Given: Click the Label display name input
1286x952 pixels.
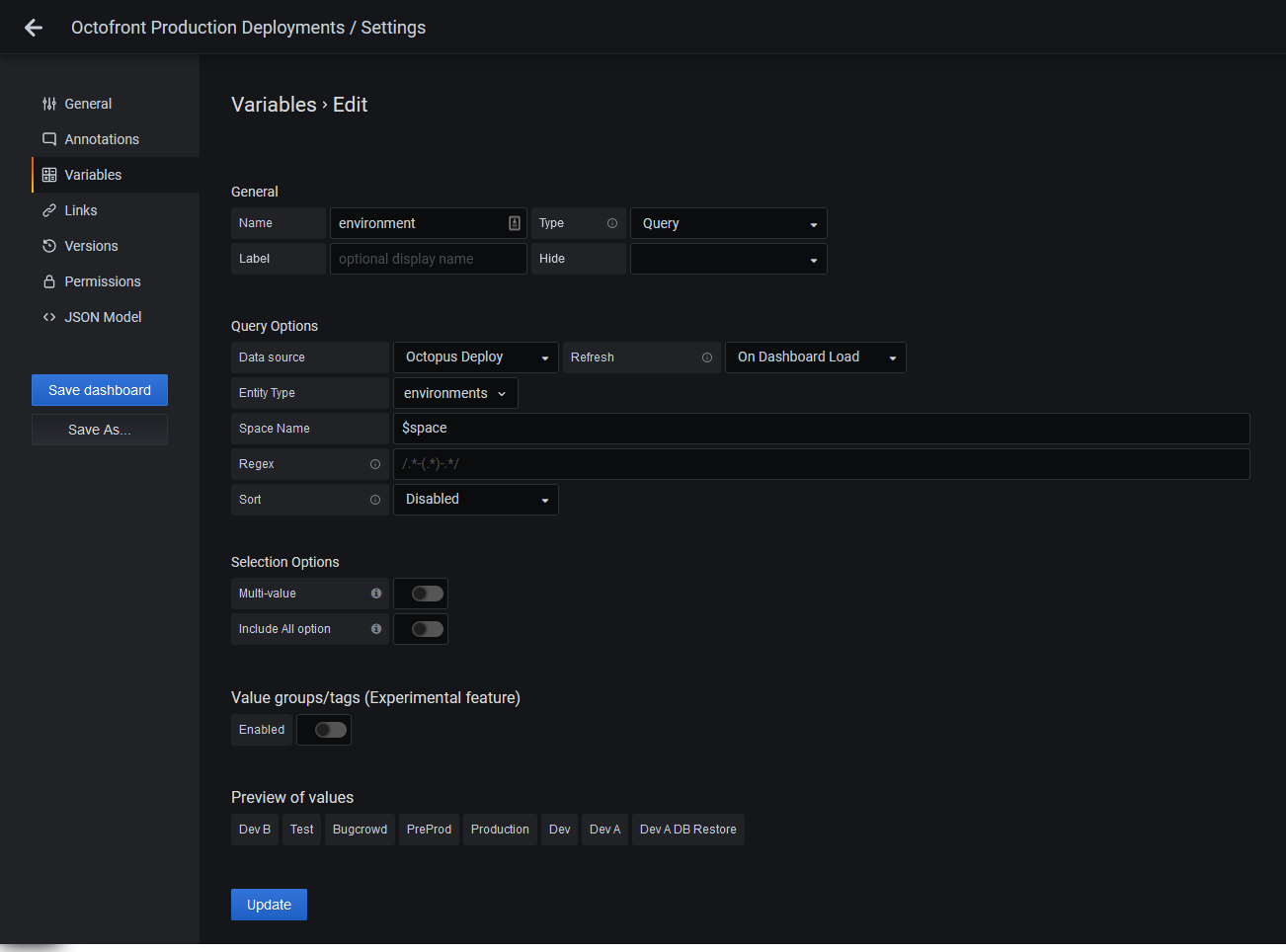Looking at the screenshot, I should 428,259.
